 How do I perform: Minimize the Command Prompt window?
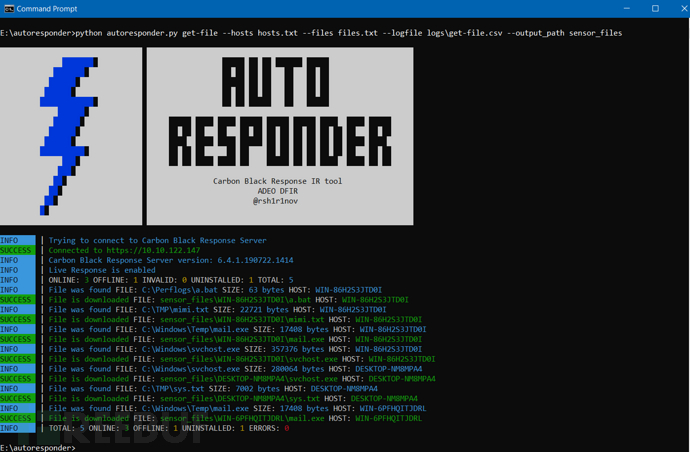pos(627,9)
